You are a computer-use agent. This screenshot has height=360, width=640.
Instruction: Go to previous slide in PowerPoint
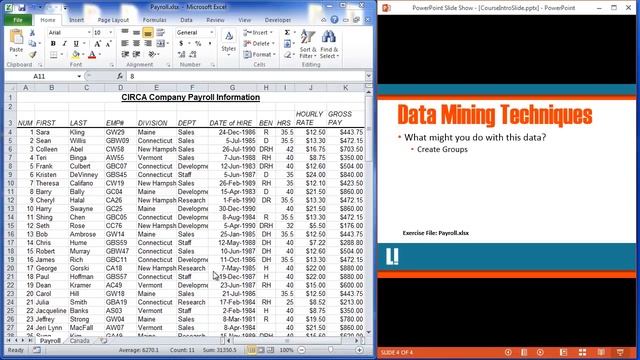[508, 352]
